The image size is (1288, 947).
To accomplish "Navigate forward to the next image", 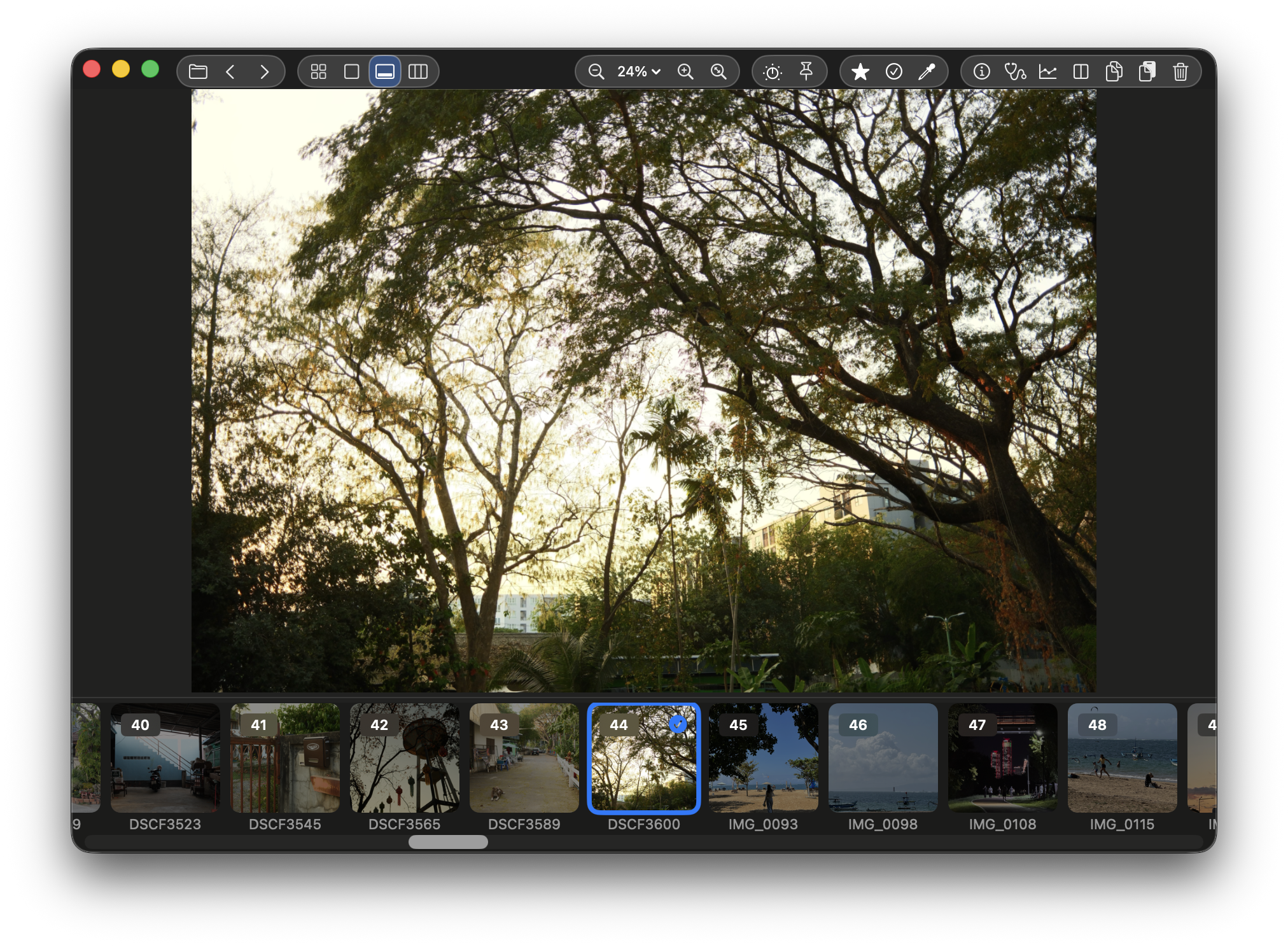I will [x=265, y=71].
